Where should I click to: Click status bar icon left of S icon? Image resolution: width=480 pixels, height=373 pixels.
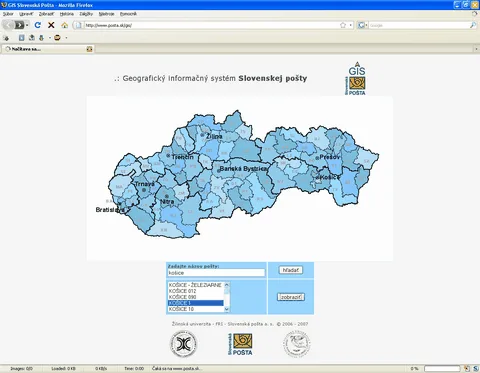click(x=467, y=369)
